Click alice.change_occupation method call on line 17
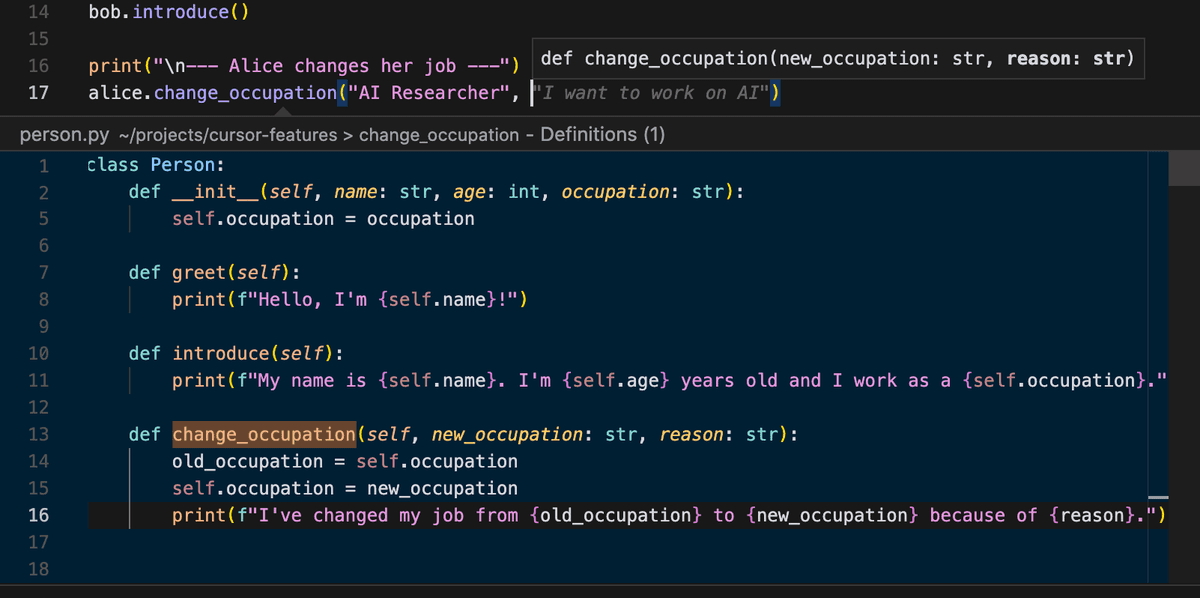 pyautogui.click(x=244, y=93)
